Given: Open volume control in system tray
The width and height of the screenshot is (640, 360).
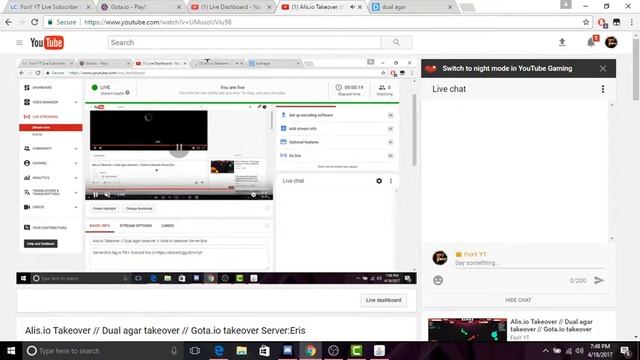Looking at the screenshot, I should (579, 351).
